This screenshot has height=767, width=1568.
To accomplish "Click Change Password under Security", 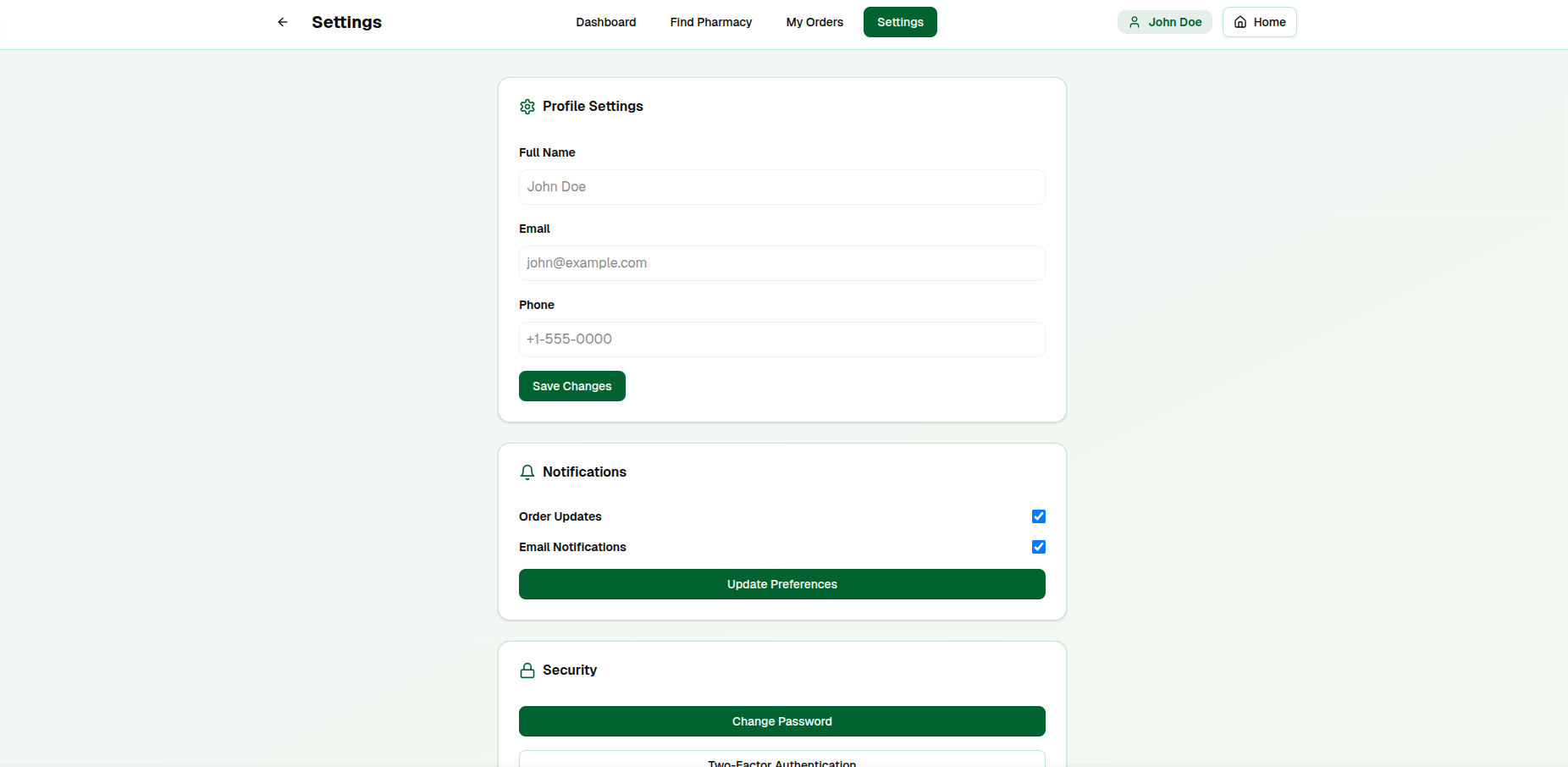I will point(781,721).
